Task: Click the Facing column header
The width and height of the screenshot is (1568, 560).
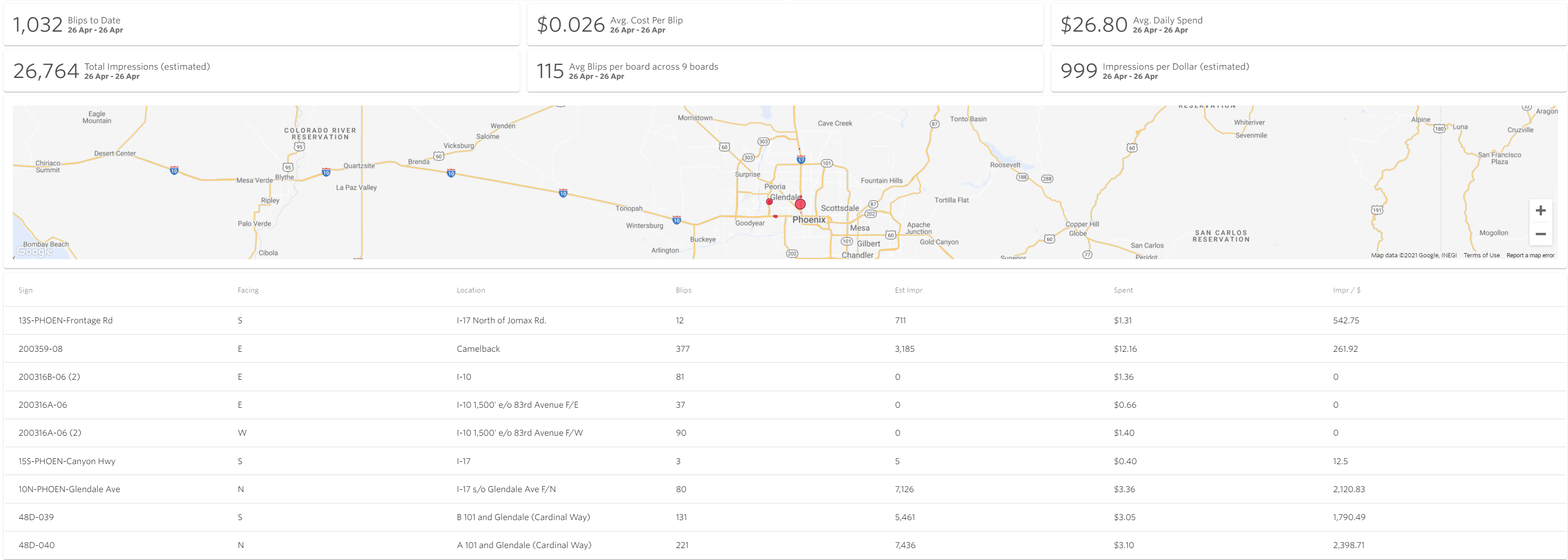Action: [x=248, y=290]
